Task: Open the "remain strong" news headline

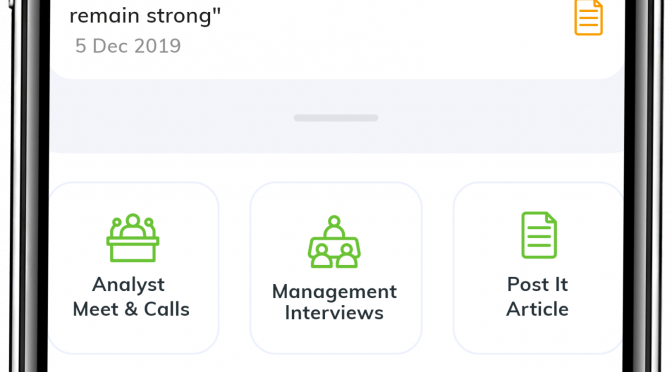Action: 145,15
